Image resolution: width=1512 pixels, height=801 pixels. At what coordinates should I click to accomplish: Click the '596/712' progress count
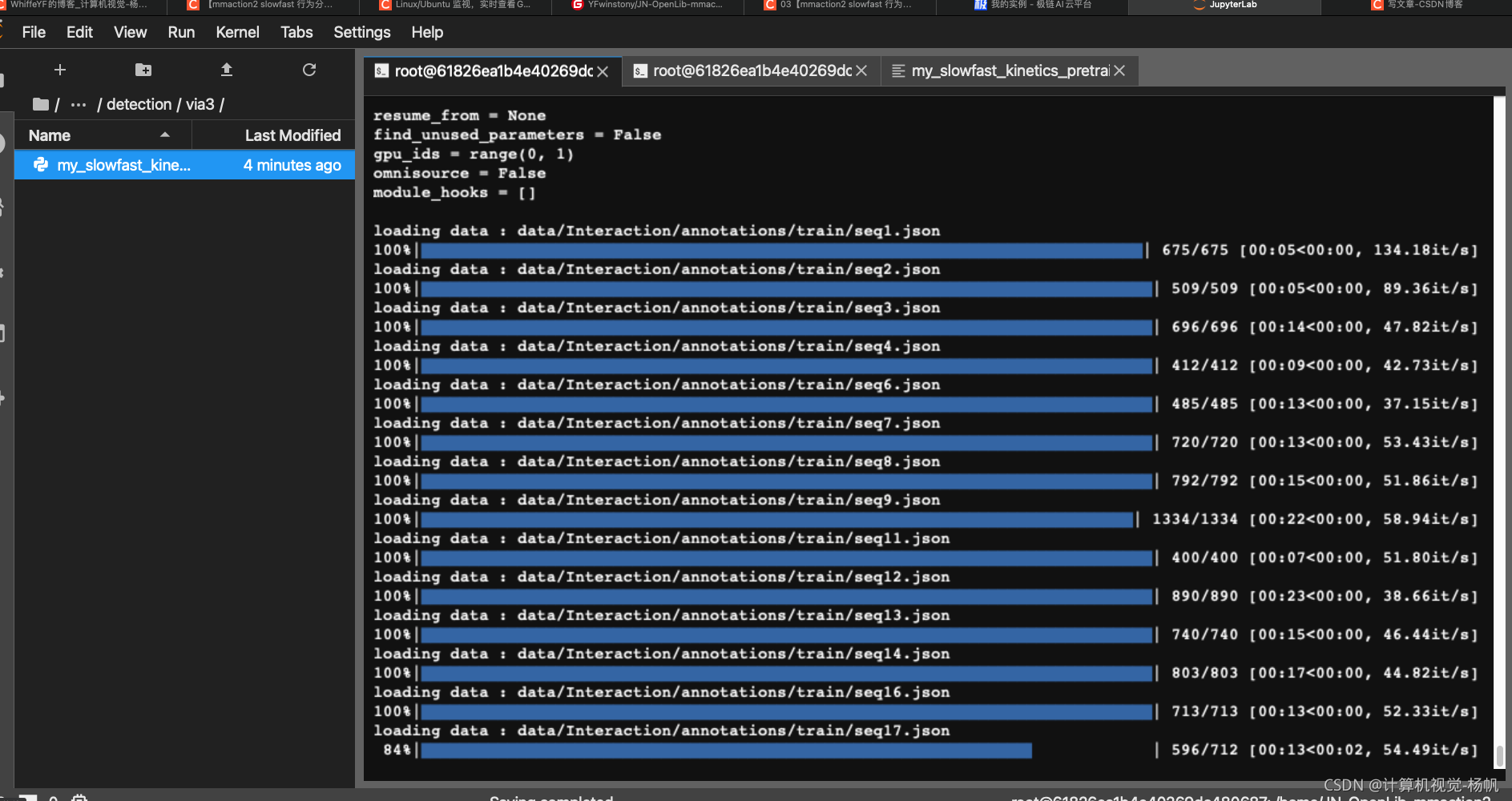click(1204, 751)
